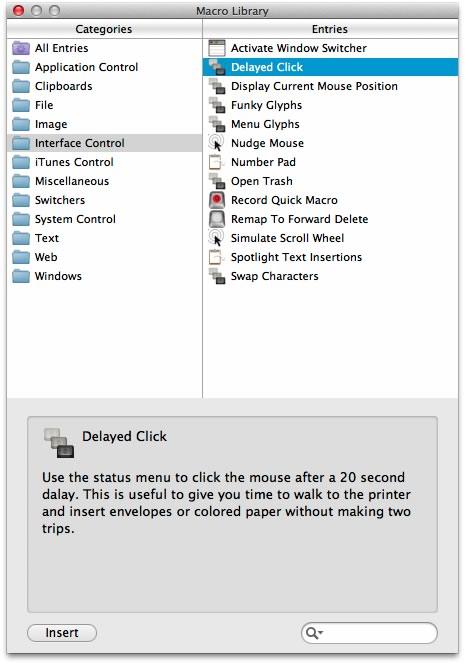Image resolution: width=465 pixels, height=664 pixels.
Task: Click the Insert button
Action: pos(62,633)
